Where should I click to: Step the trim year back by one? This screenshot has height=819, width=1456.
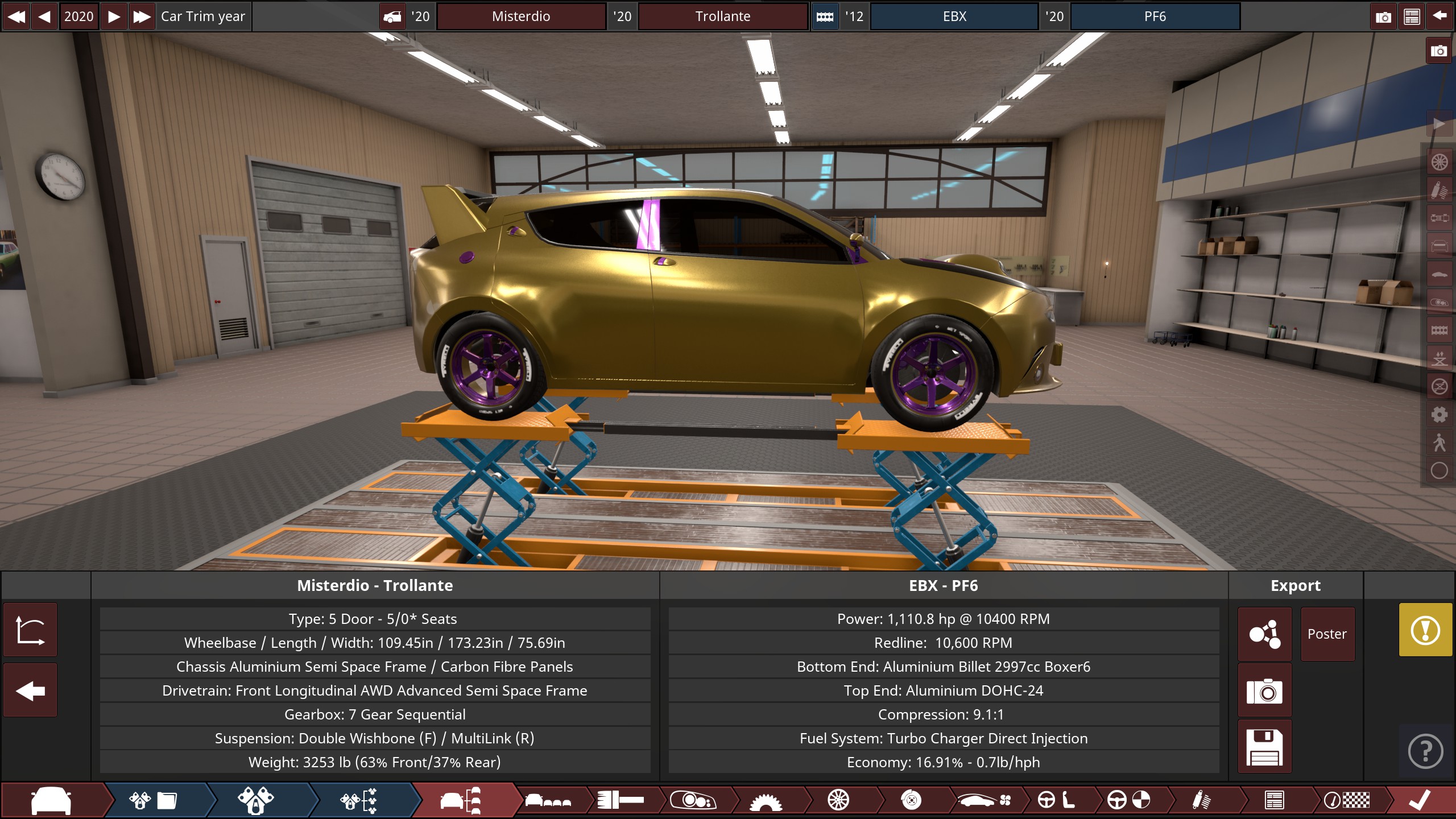click(44, 16)
